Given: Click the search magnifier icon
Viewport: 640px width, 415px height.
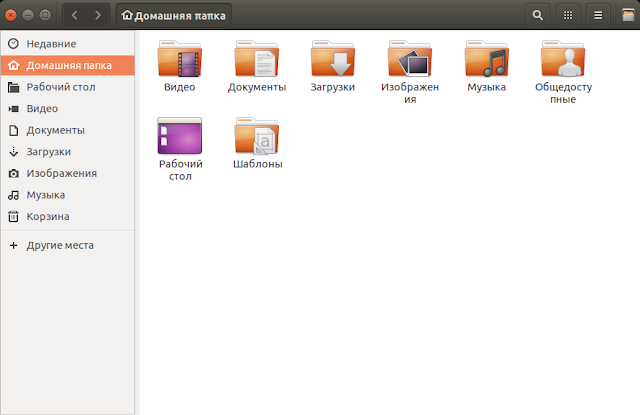Looking at the screenshot, I should click(538, 16).
